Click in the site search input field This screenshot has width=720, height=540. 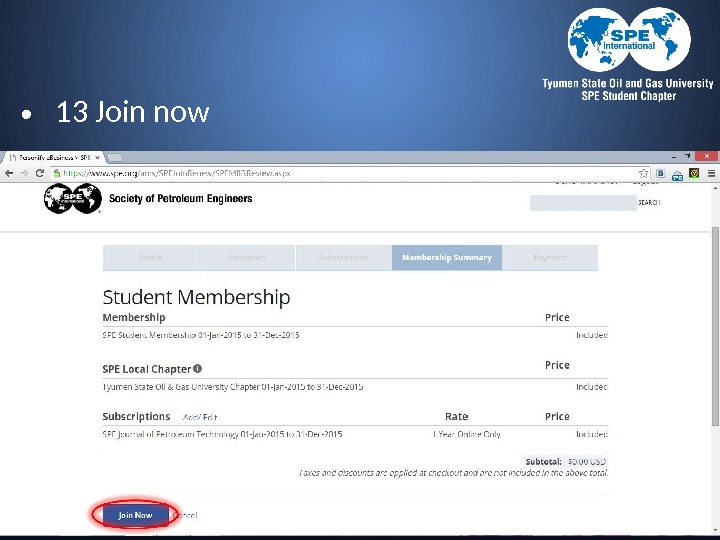point(583,202)
